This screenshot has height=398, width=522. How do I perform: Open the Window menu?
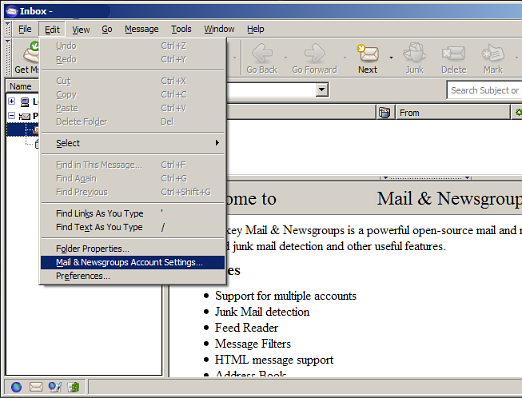click(219, 29)
